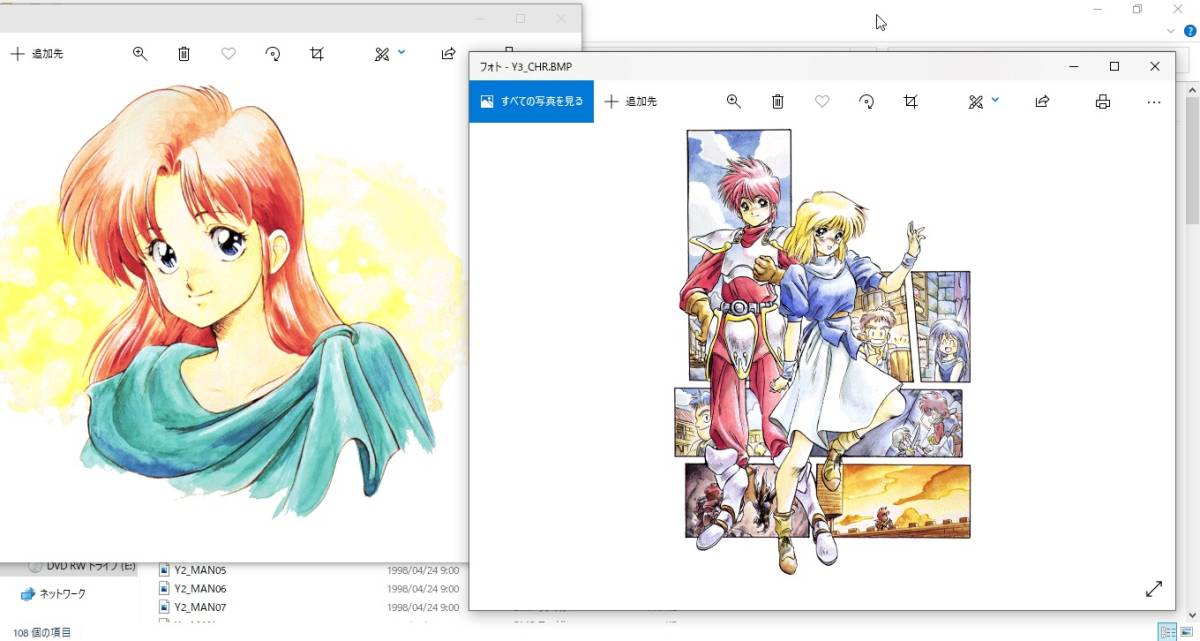1200x641 pixels.
Task: Select file Y2_MAN06 in Explorer list
Action: [x=200, y=589]
